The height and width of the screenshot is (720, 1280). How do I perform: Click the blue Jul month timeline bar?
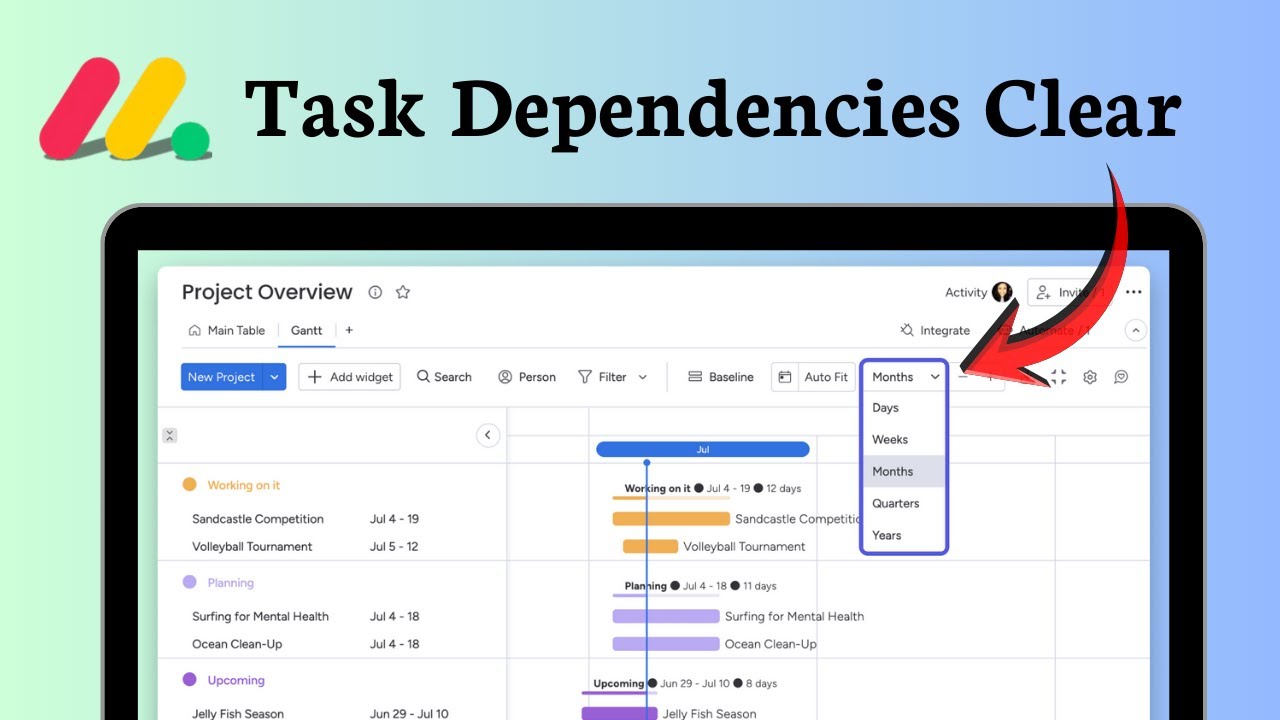[x=703, y=449]
